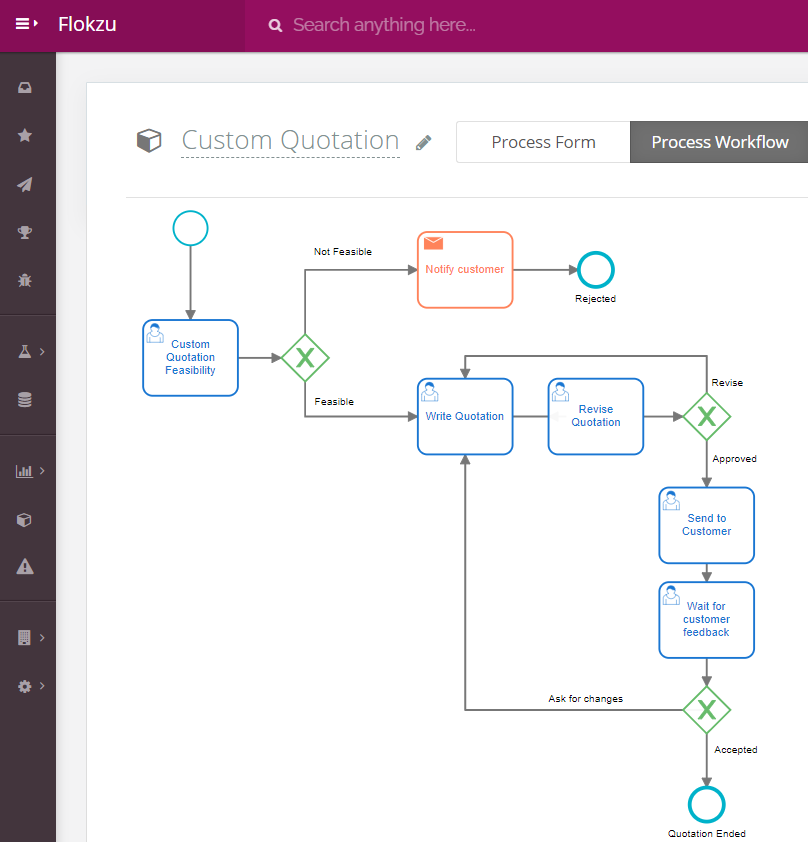808x842 pixels.
Task: Edit process name with pencil icon
Action: tap(424, 143)
